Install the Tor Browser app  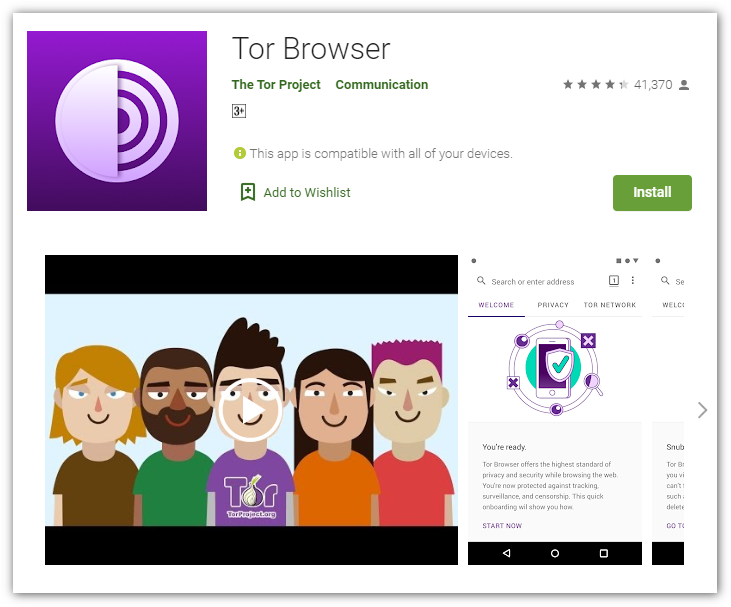[x=652, y=193]
